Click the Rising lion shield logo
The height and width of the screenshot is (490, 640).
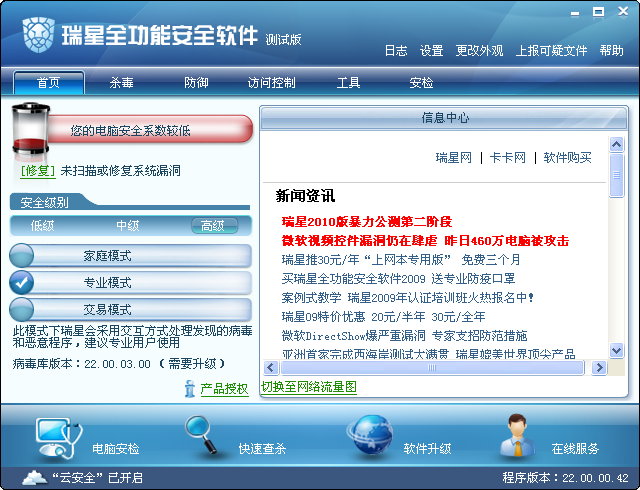(38, 35)
